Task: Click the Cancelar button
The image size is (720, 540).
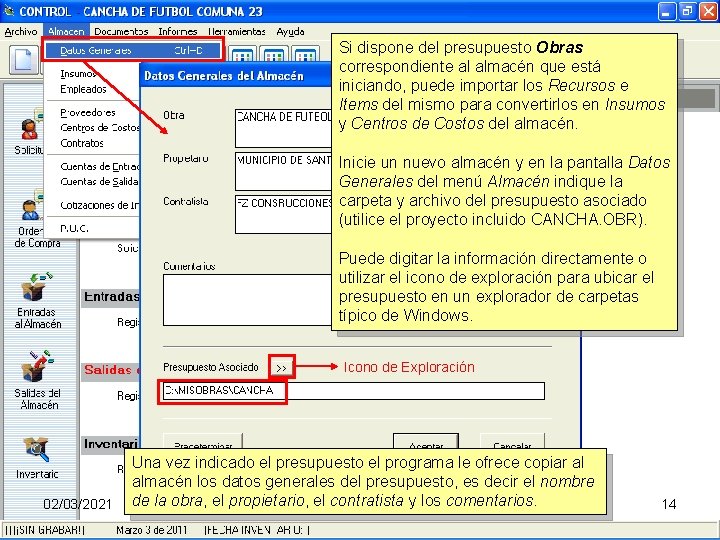Action: pyautogui.click(x=512, y=442)
